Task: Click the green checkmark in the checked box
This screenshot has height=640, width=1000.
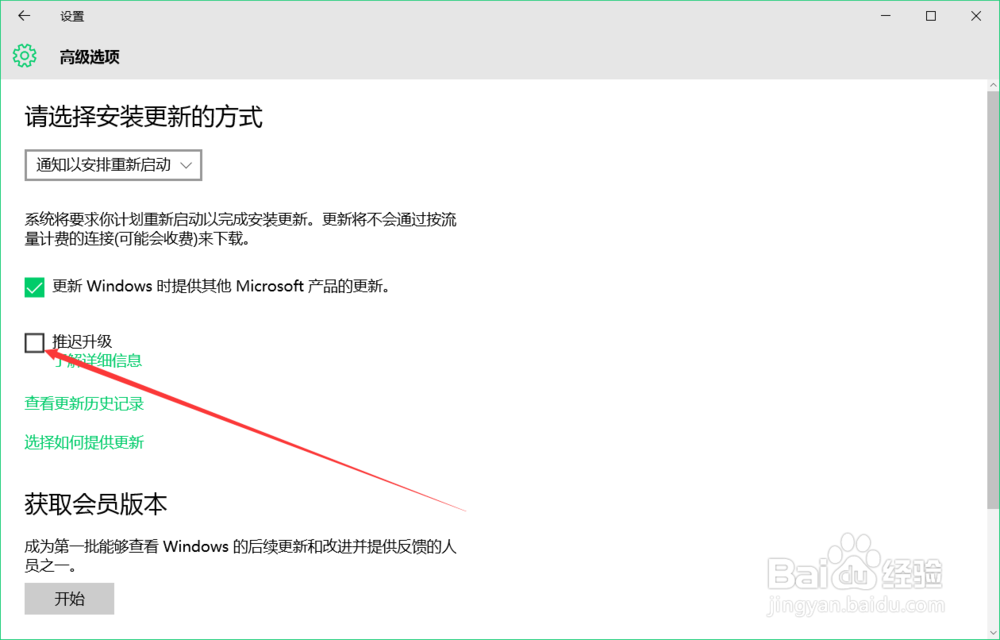Action: (32, 287)
